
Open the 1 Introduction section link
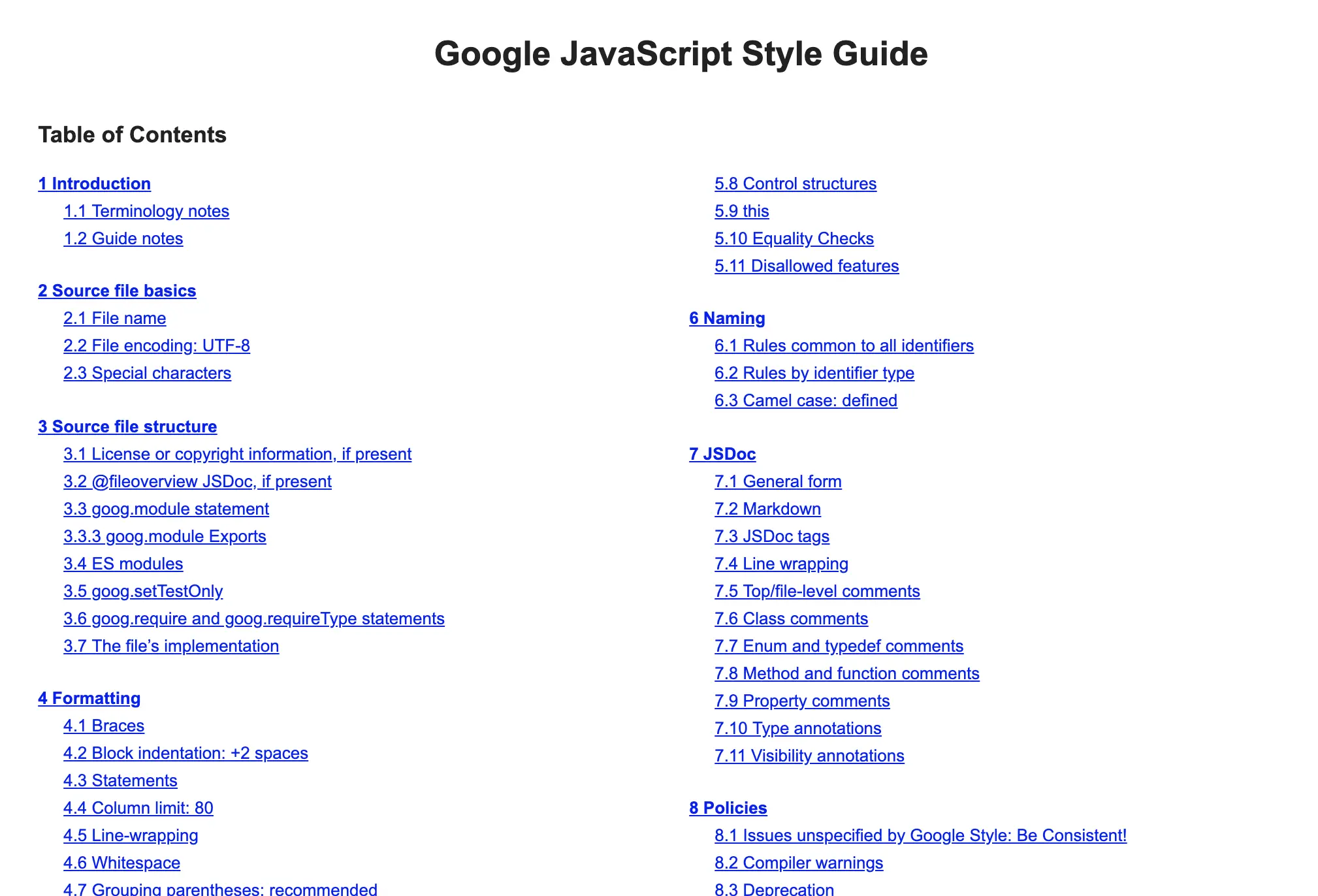pyautogui.click(x=94, y=184)
